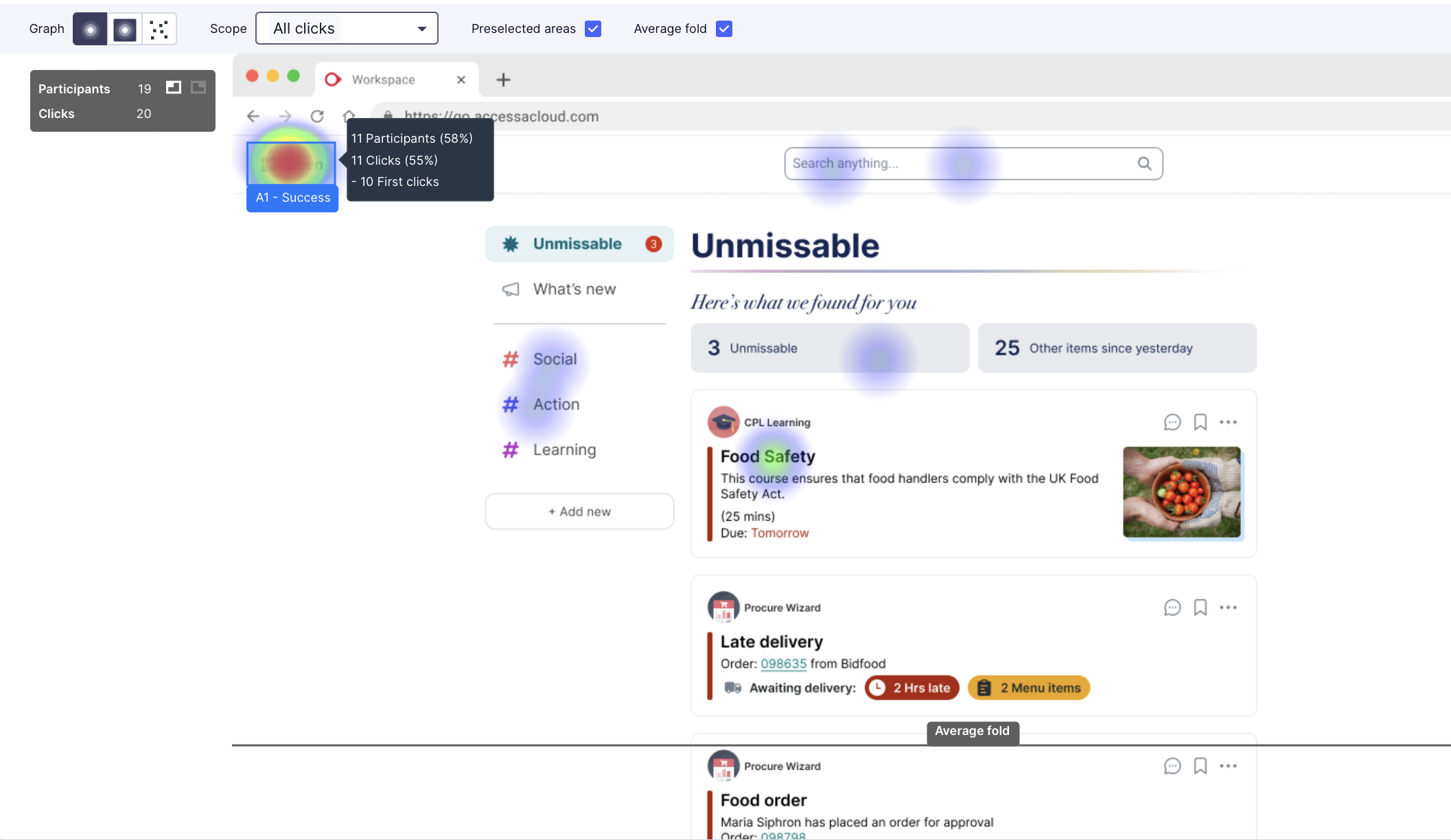This screenshot has height=840, width=1451.
Task: Bookmark the Late delivery card
Action: [1200, 607]
